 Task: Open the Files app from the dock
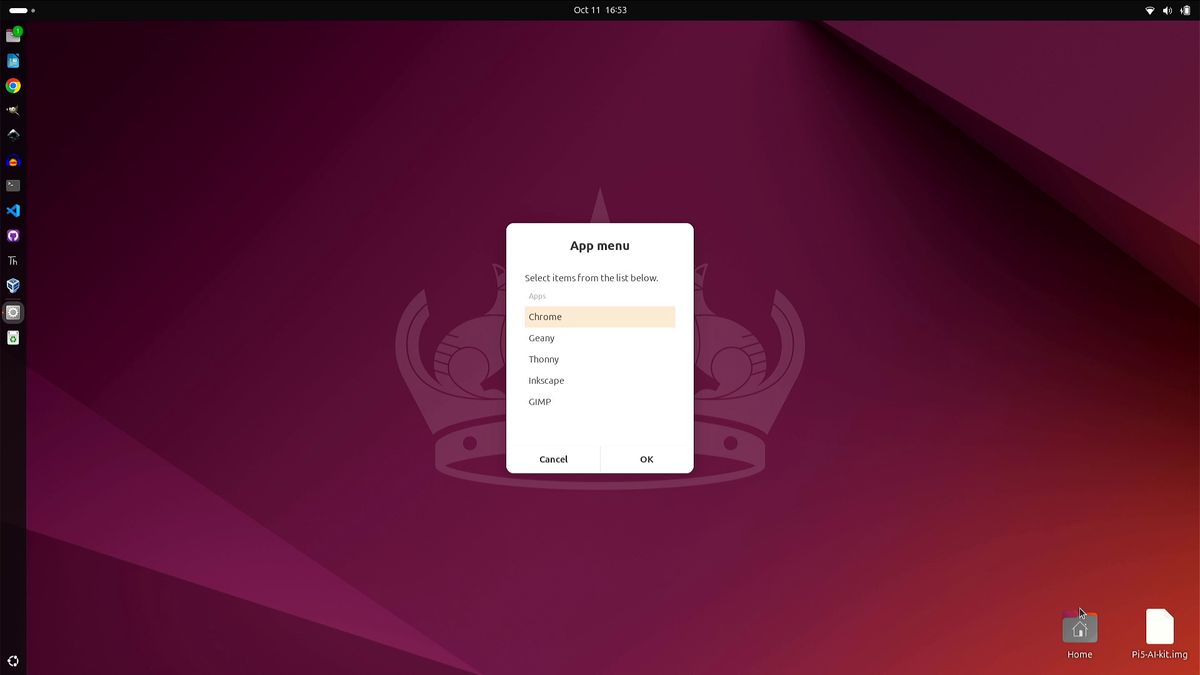click(x=13, y=33)
